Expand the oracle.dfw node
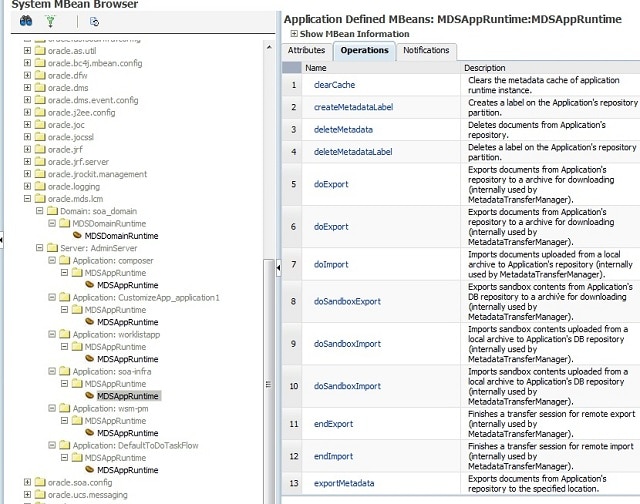Image resolution: width=640 pixels, height=504 pixels. pyautogui.click(x=27, y=75)
